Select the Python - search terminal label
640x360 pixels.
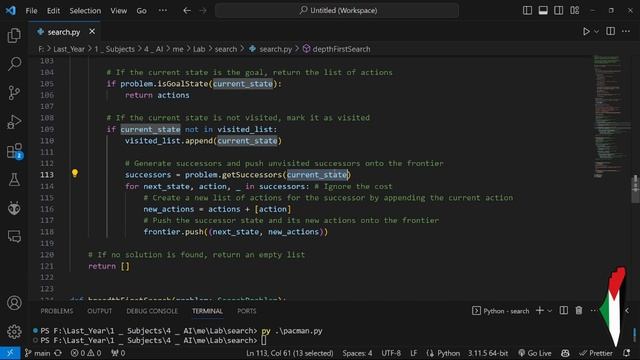(x=500, y=311)
